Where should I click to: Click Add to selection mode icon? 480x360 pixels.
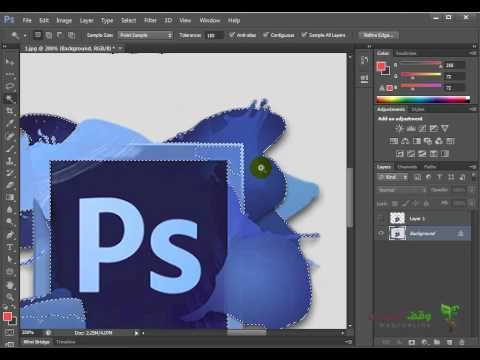[49, 35]
